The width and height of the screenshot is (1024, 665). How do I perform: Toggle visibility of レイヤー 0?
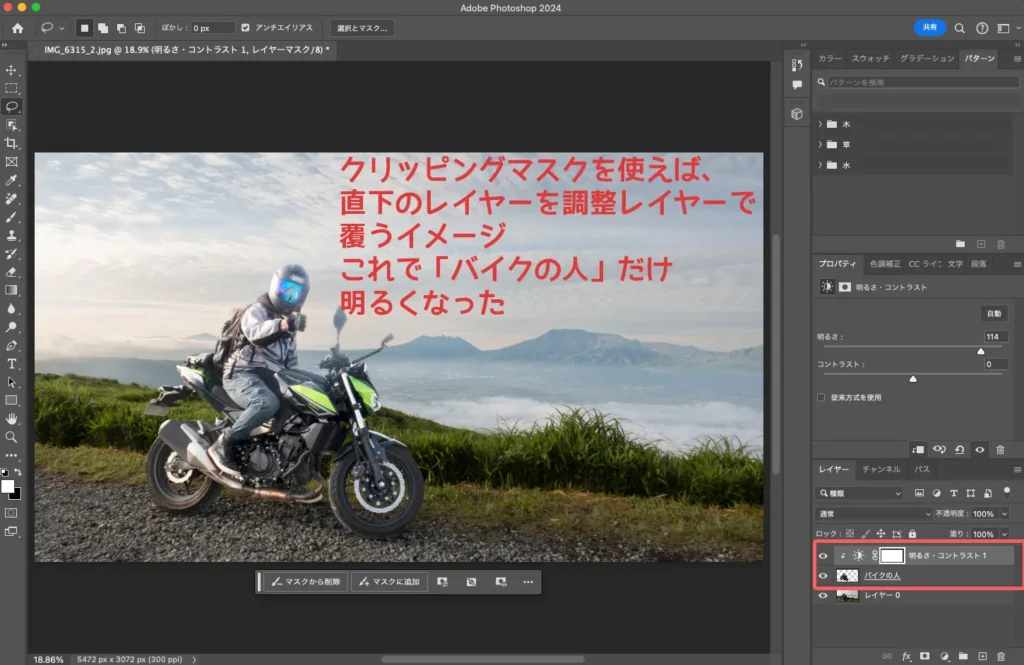(821, 595)
